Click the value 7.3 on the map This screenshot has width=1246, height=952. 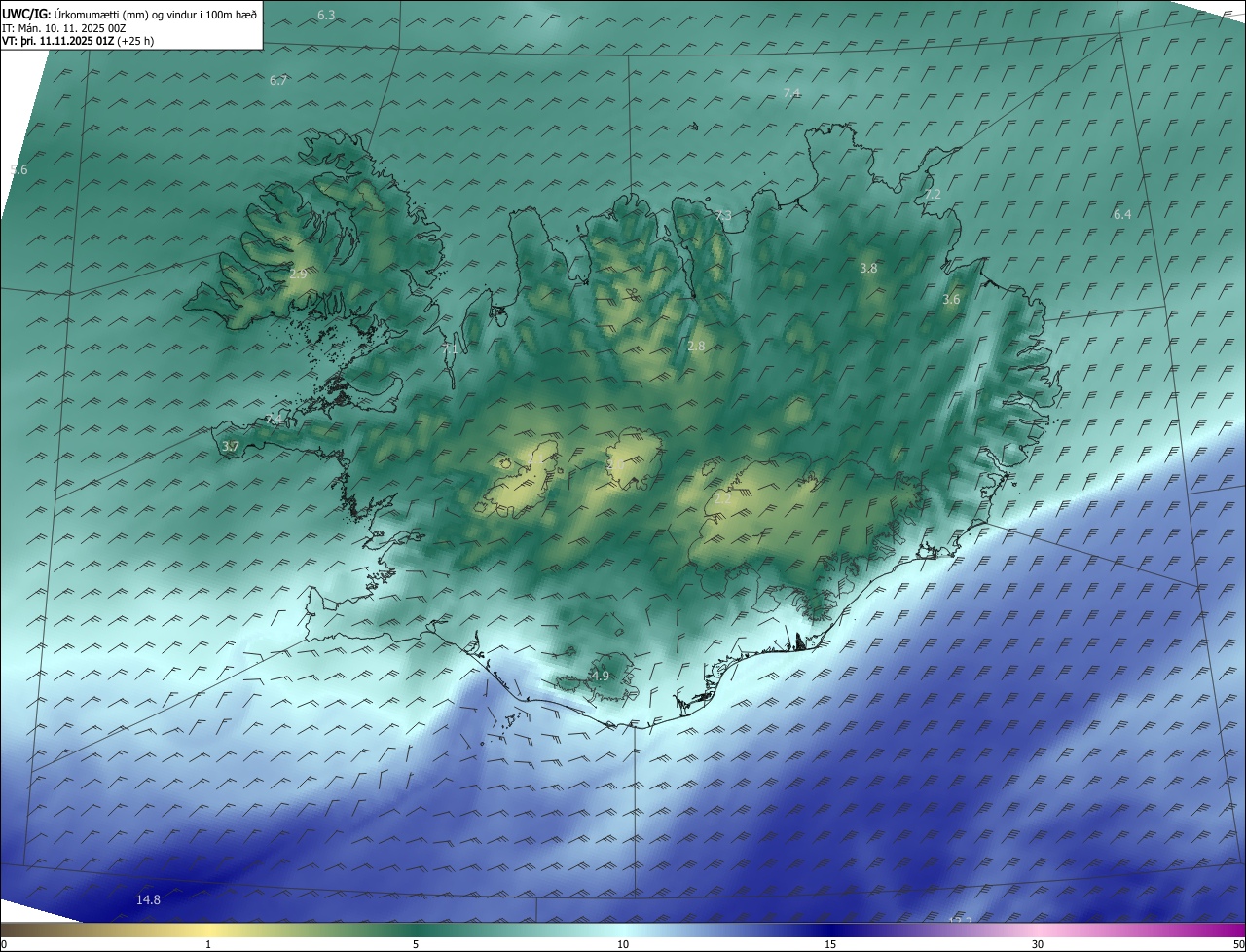[x=723, y=216]
